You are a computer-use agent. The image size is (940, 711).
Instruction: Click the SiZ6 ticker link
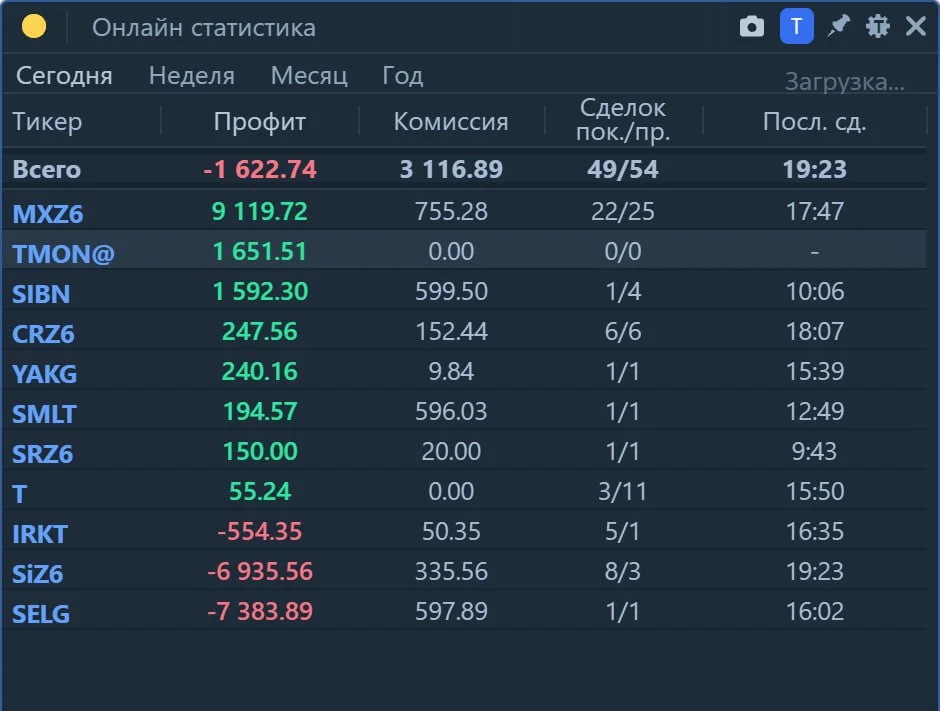point(37,574)
